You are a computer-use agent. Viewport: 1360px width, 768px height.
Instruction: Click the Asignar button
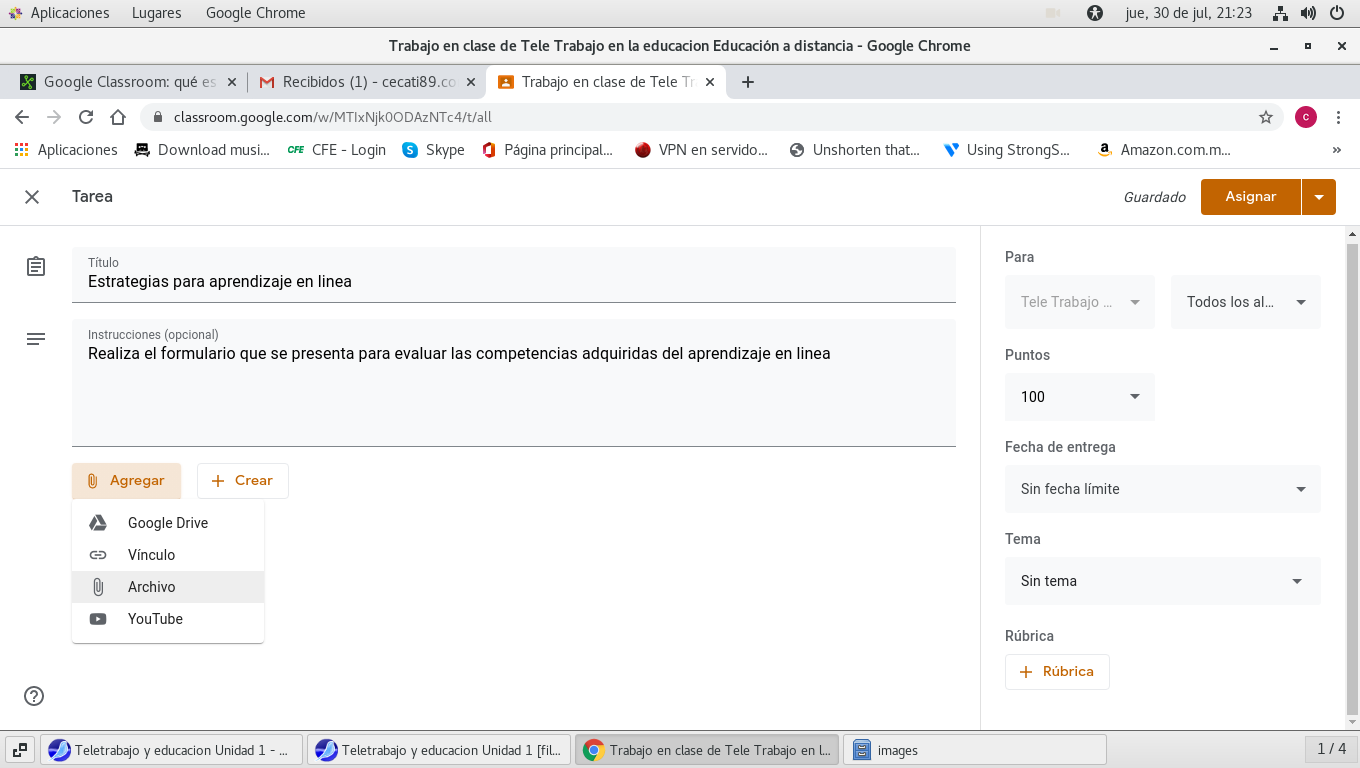(x=1250, y=197)
